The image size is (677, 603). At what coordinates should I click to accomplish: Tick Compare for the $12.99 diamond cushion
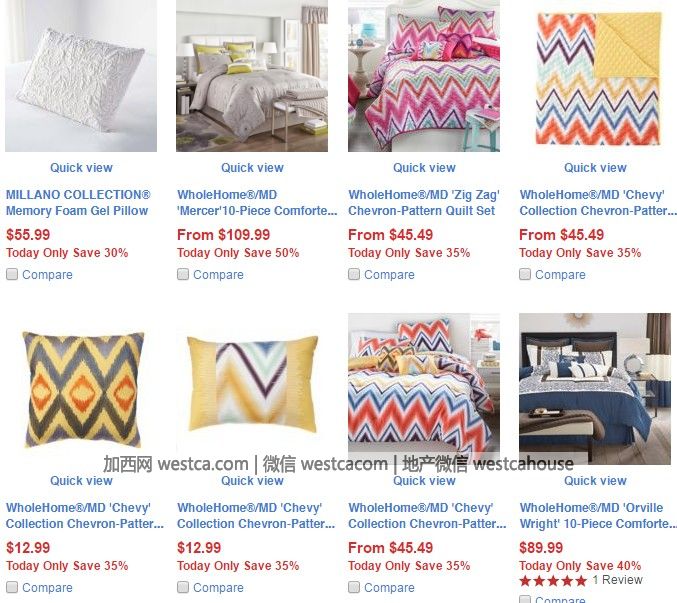[12, 587]
